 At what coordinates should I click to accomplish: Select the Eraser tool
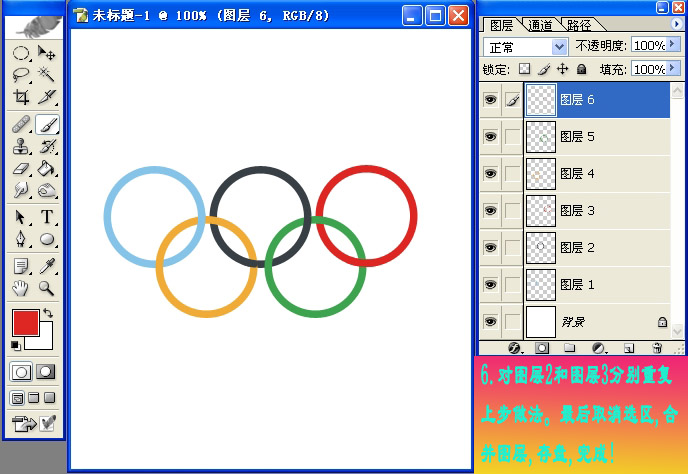(21, 169)
